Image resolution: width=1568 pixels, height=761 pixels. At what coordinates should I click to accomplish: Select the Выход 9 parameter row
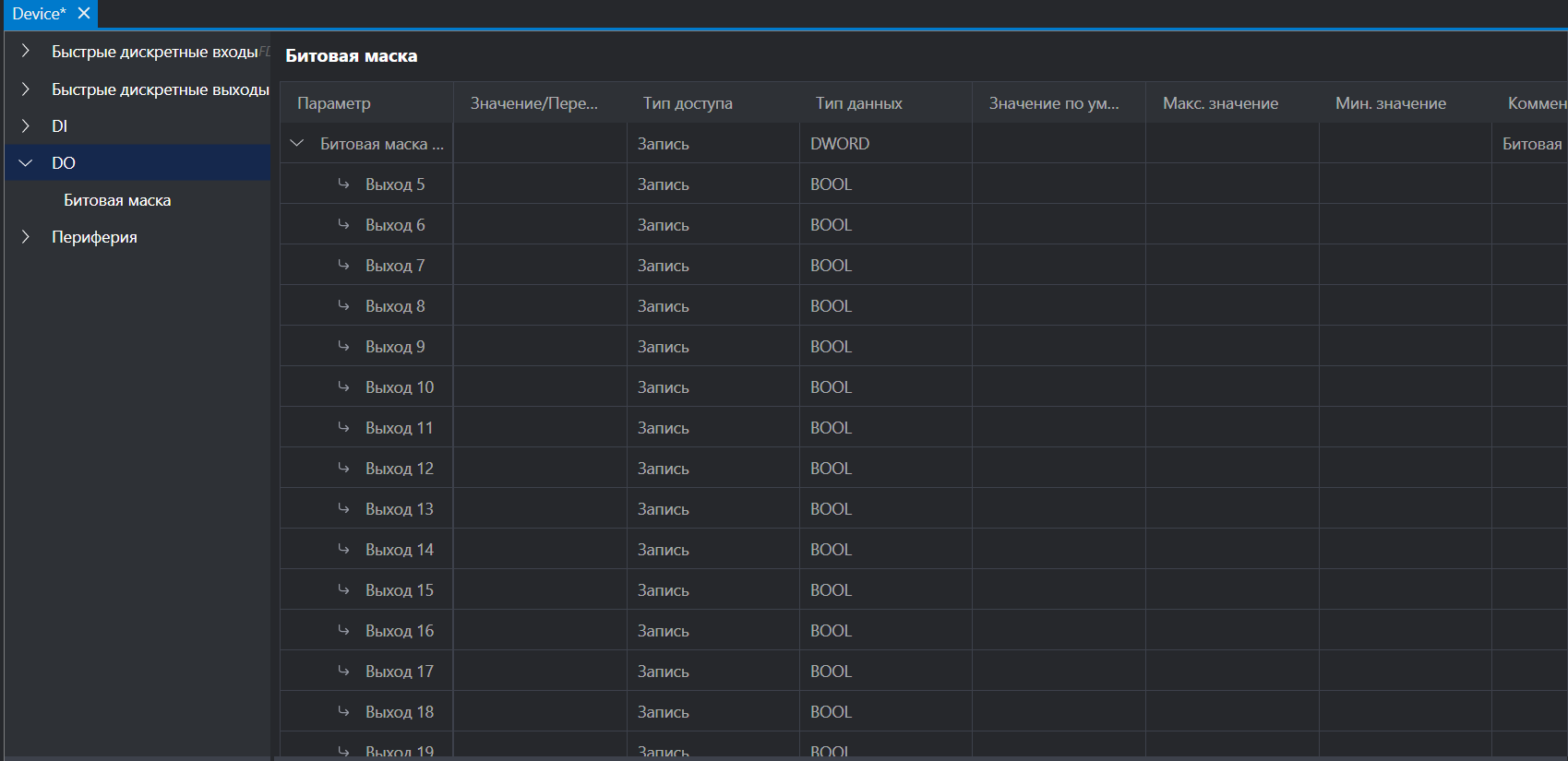pos(923,346)
